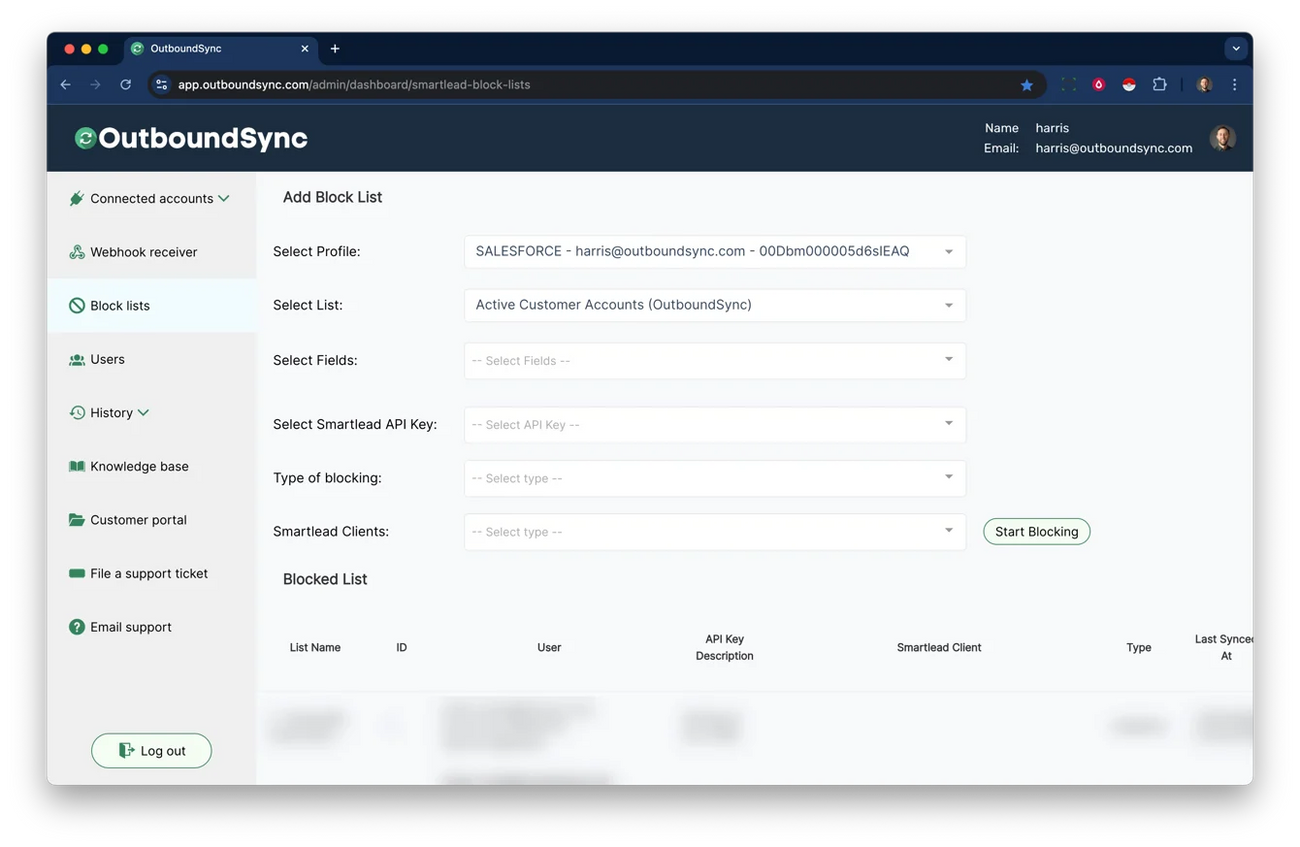Open the Select Smartlead API Key dropdown
Screen dimensions: 1300x847
click(x=949, y=424)
